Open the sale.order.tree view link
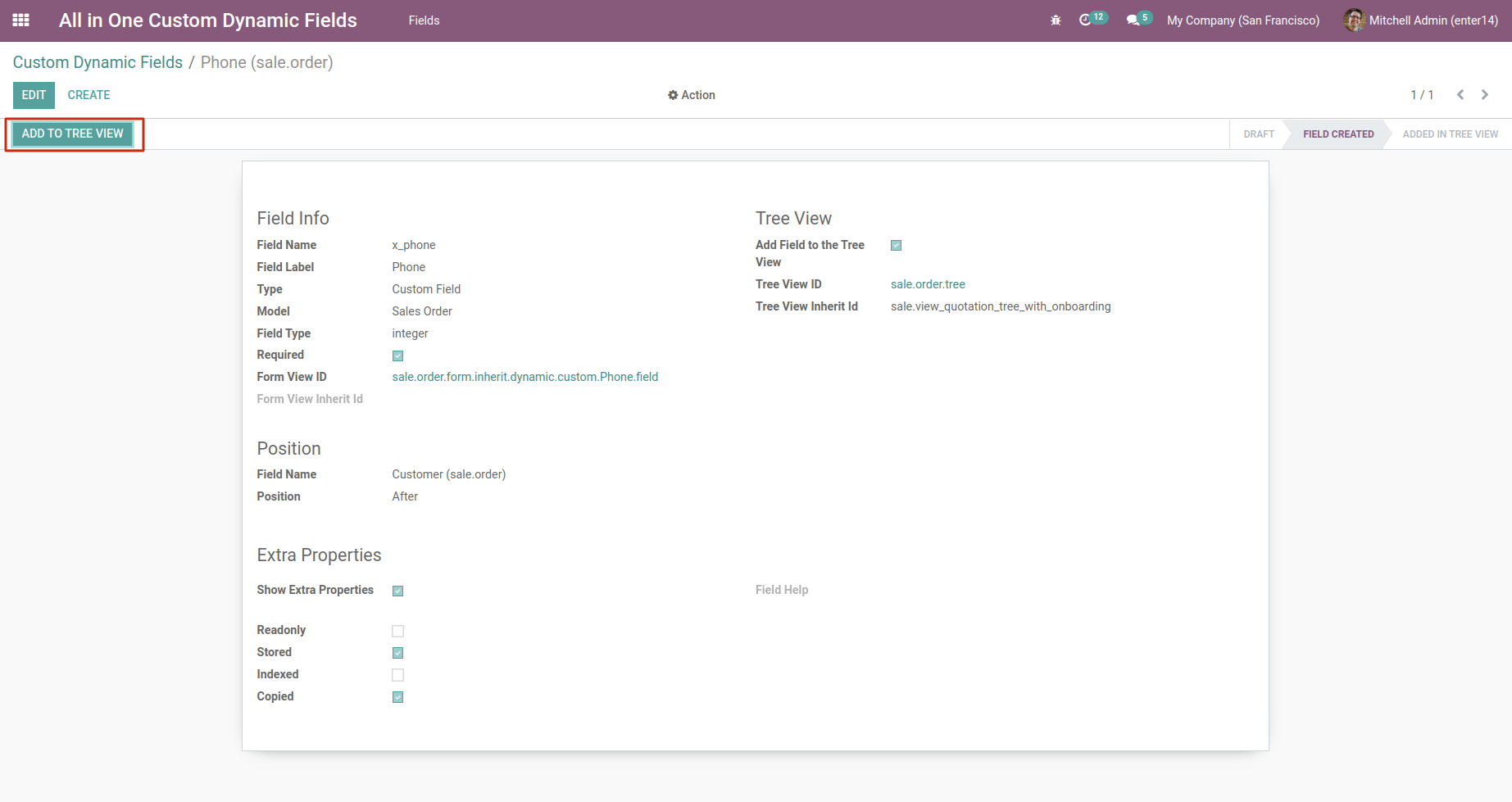This screenshot has width=1512, height=802. (928, 284)
